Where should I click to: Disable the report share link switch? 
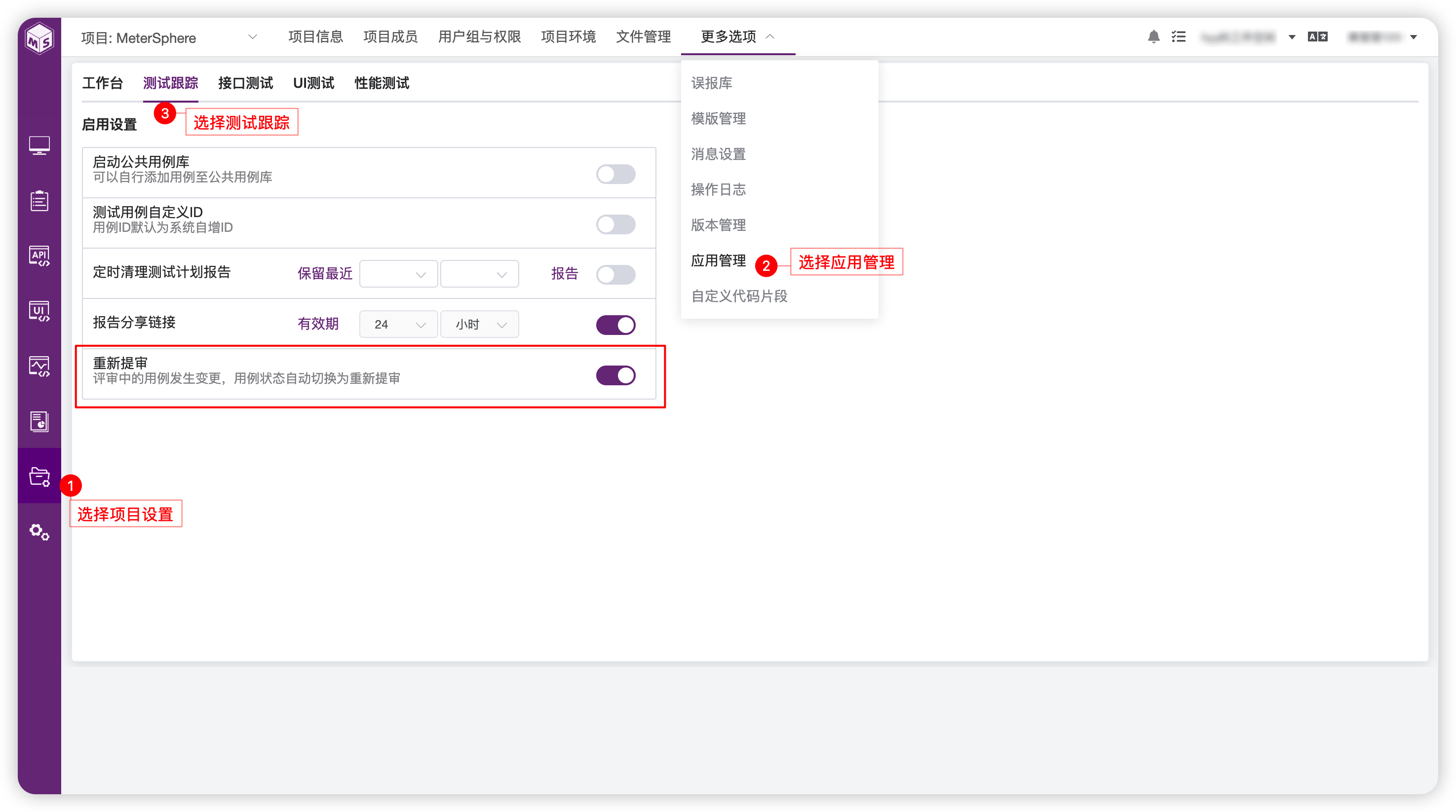615,325
